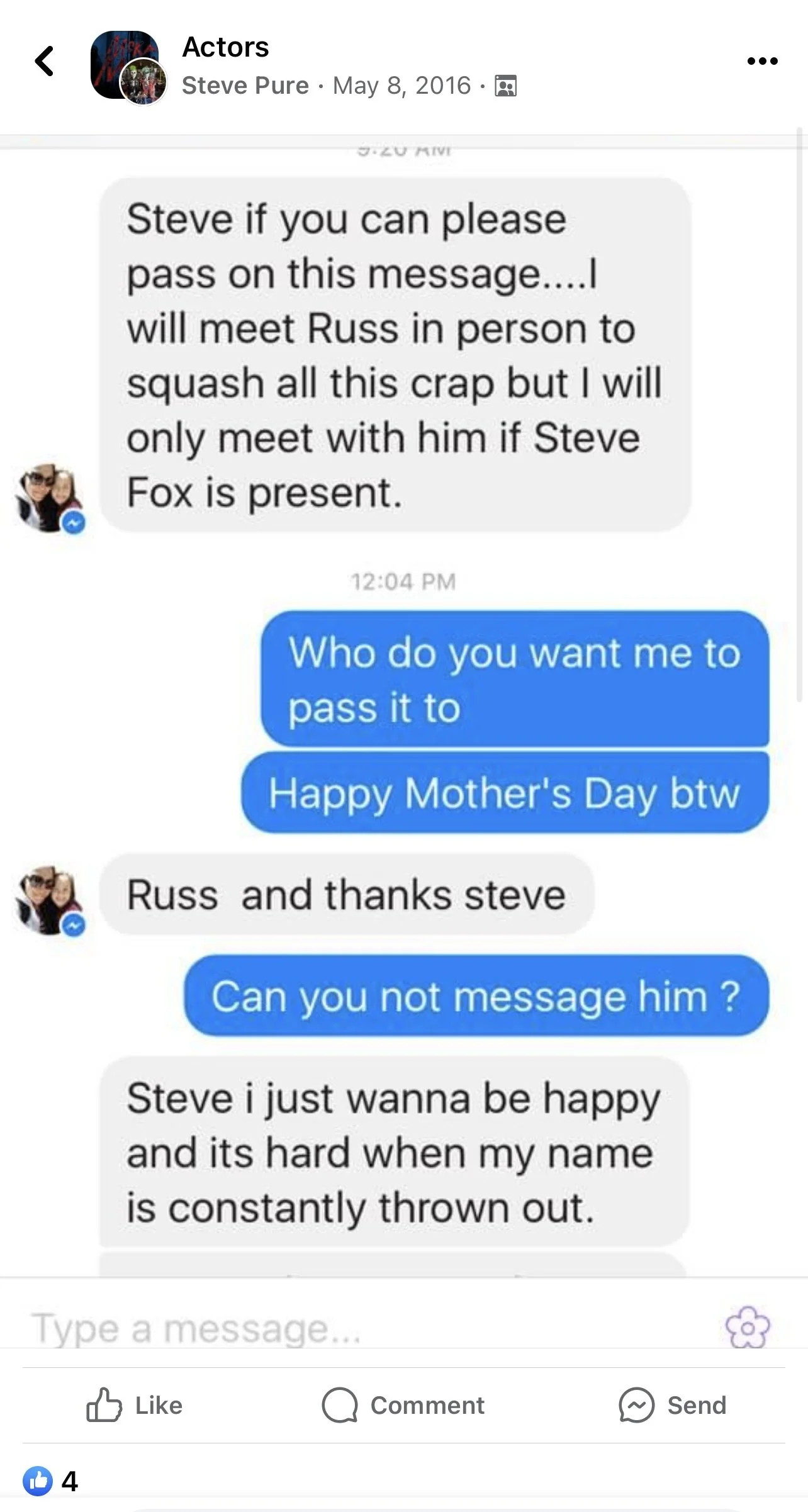Click the scrollbar on the right edge

[x=801, y=415]
